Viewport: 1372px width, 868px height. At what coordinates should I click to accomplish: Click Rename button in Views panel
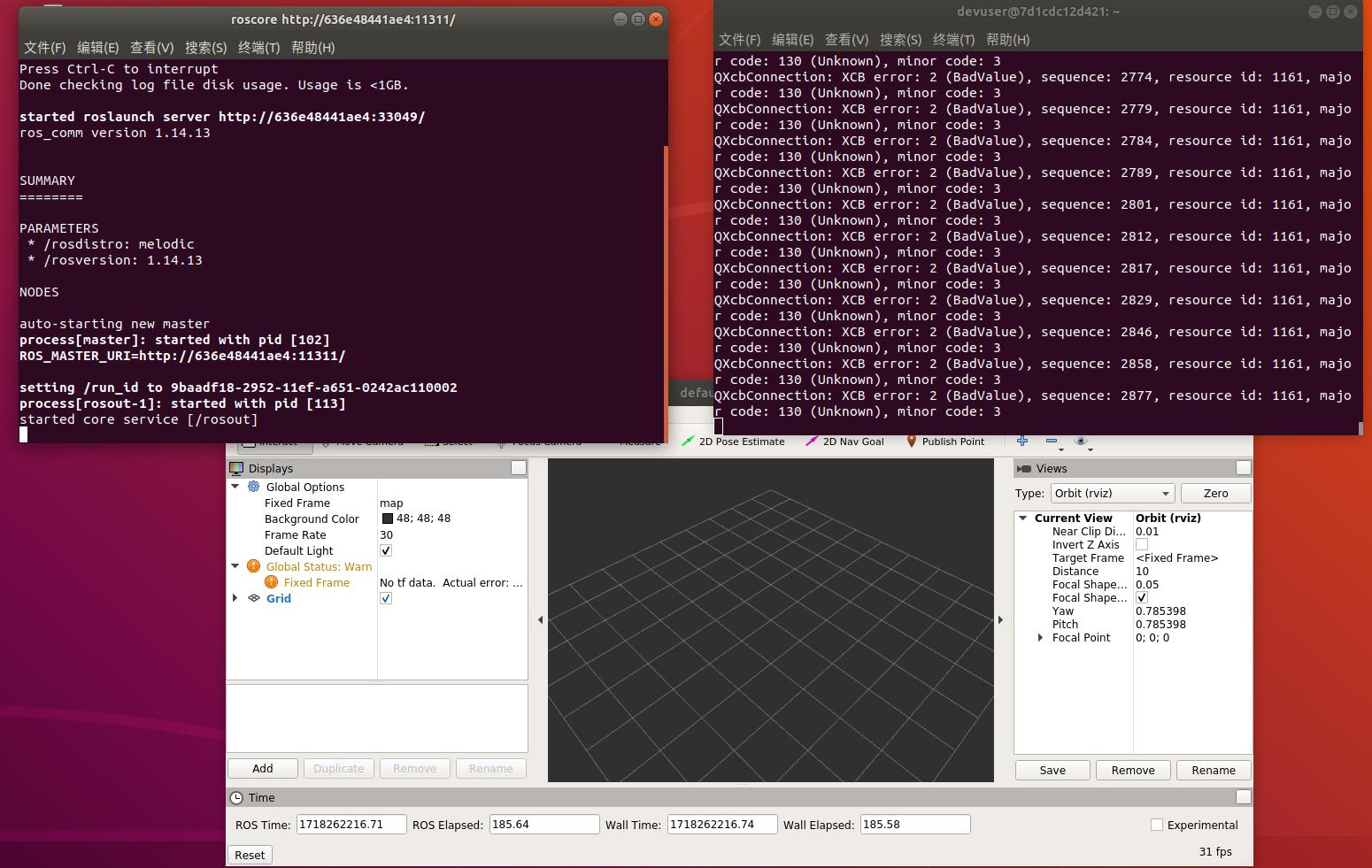[x=1214, y=770]
